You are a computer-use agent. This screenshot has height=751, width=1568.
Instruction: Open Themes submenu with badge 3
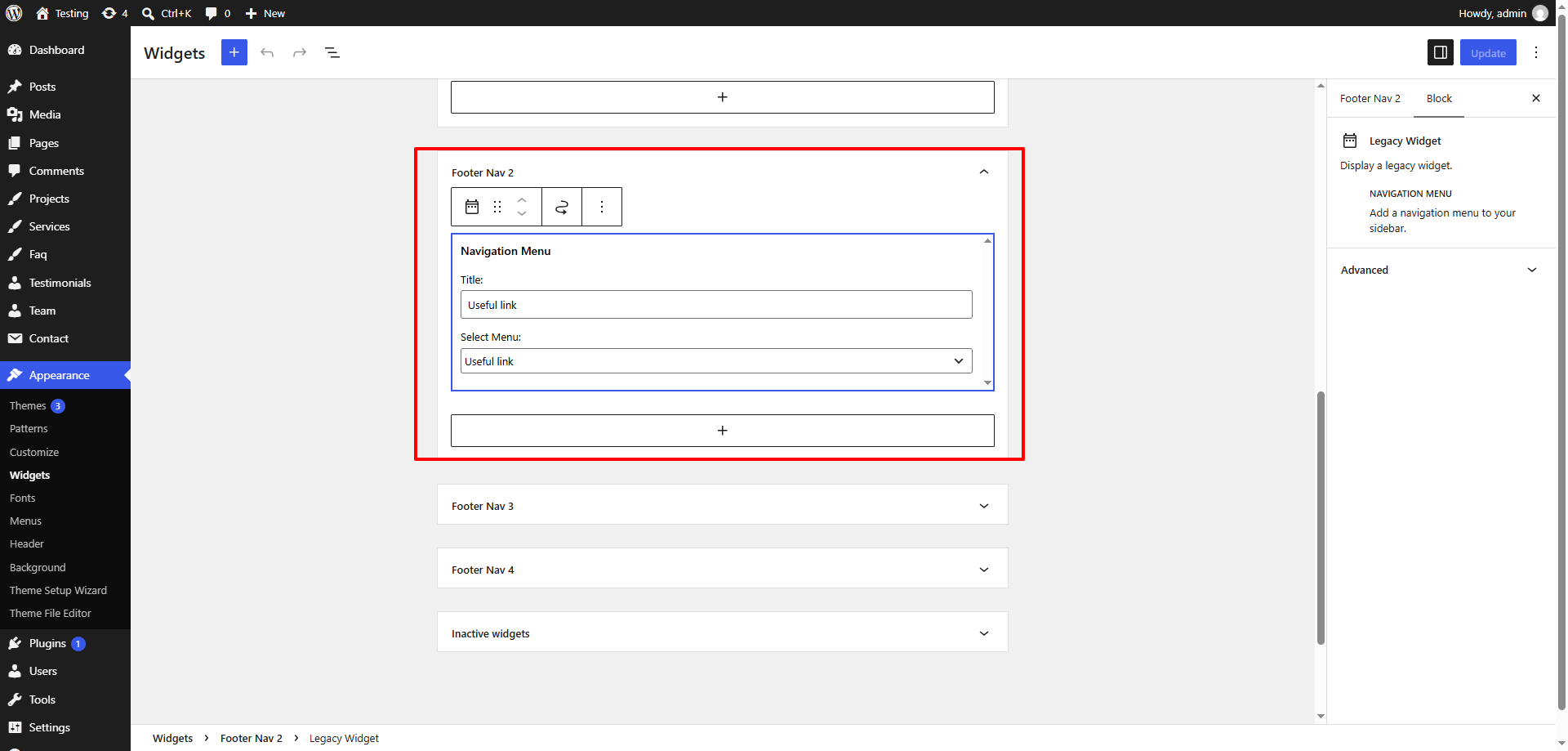36,405
